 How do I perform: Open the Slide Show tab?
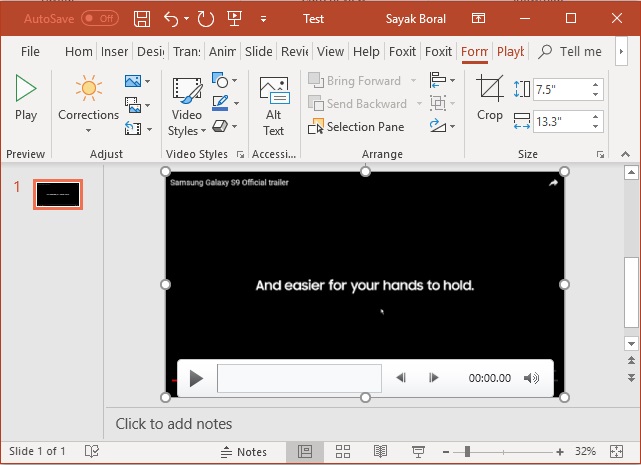[258, 52]
